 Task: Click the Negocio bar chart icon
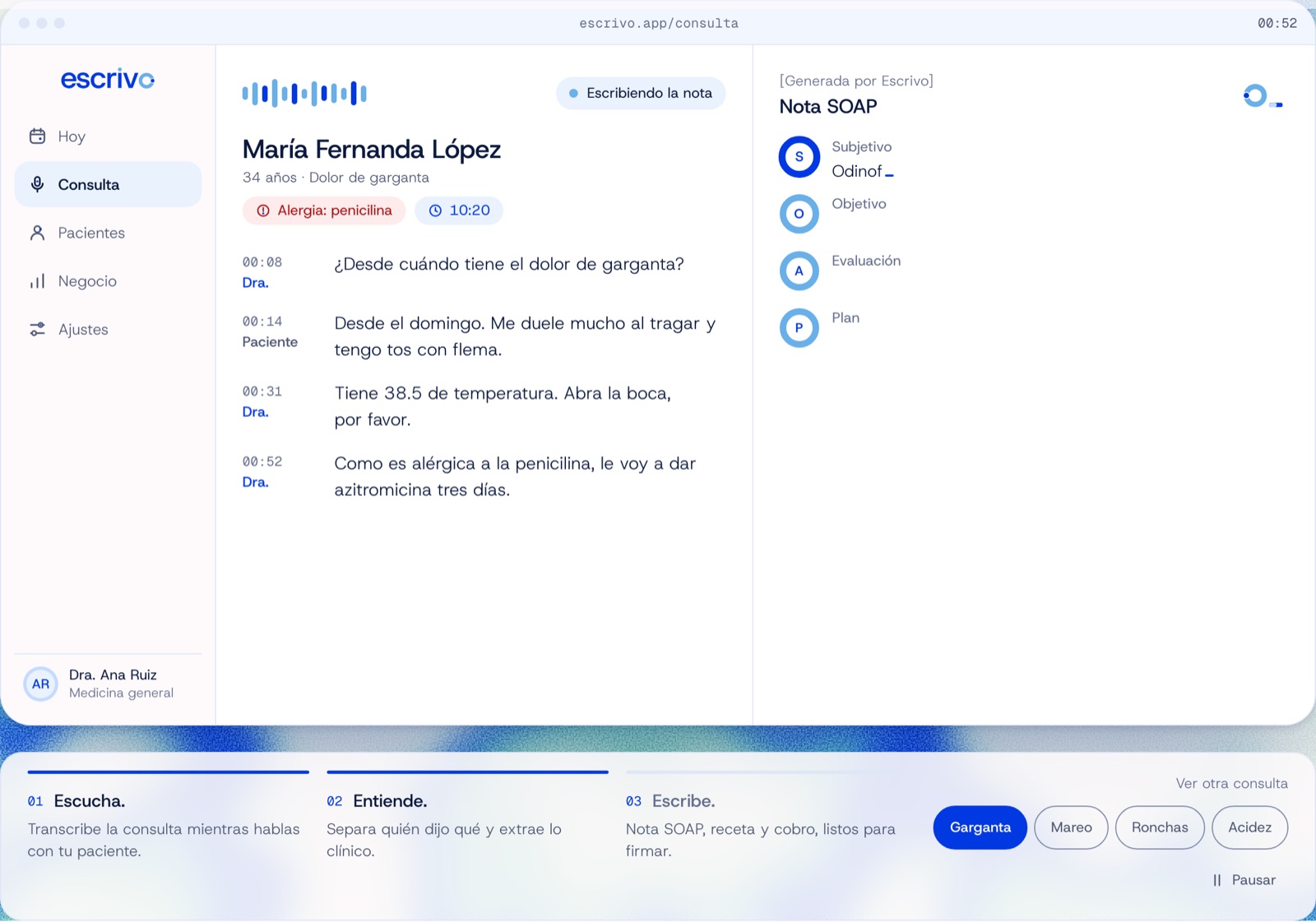point(37,281)
